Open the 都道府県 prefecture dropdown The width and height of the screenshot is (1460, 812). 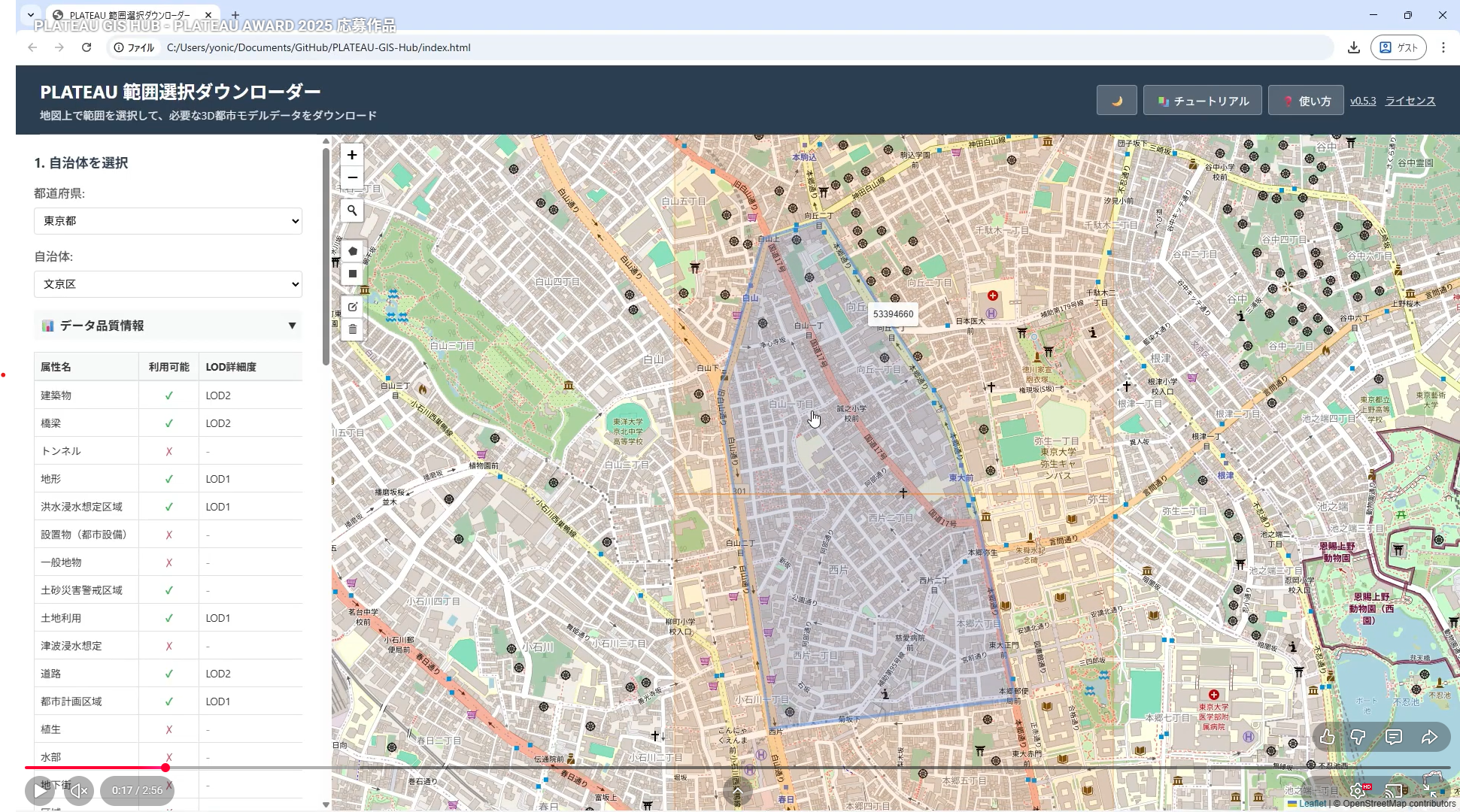(168, 221)
